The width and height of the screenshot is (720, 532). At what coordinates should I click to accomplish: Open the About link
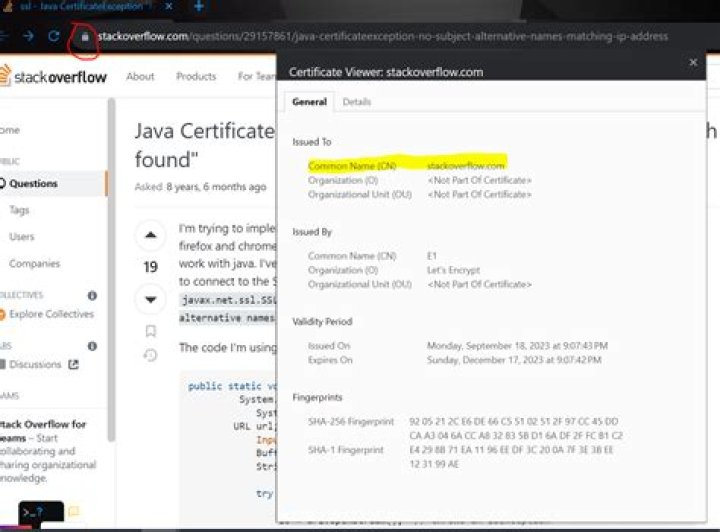tap(140, 76)
